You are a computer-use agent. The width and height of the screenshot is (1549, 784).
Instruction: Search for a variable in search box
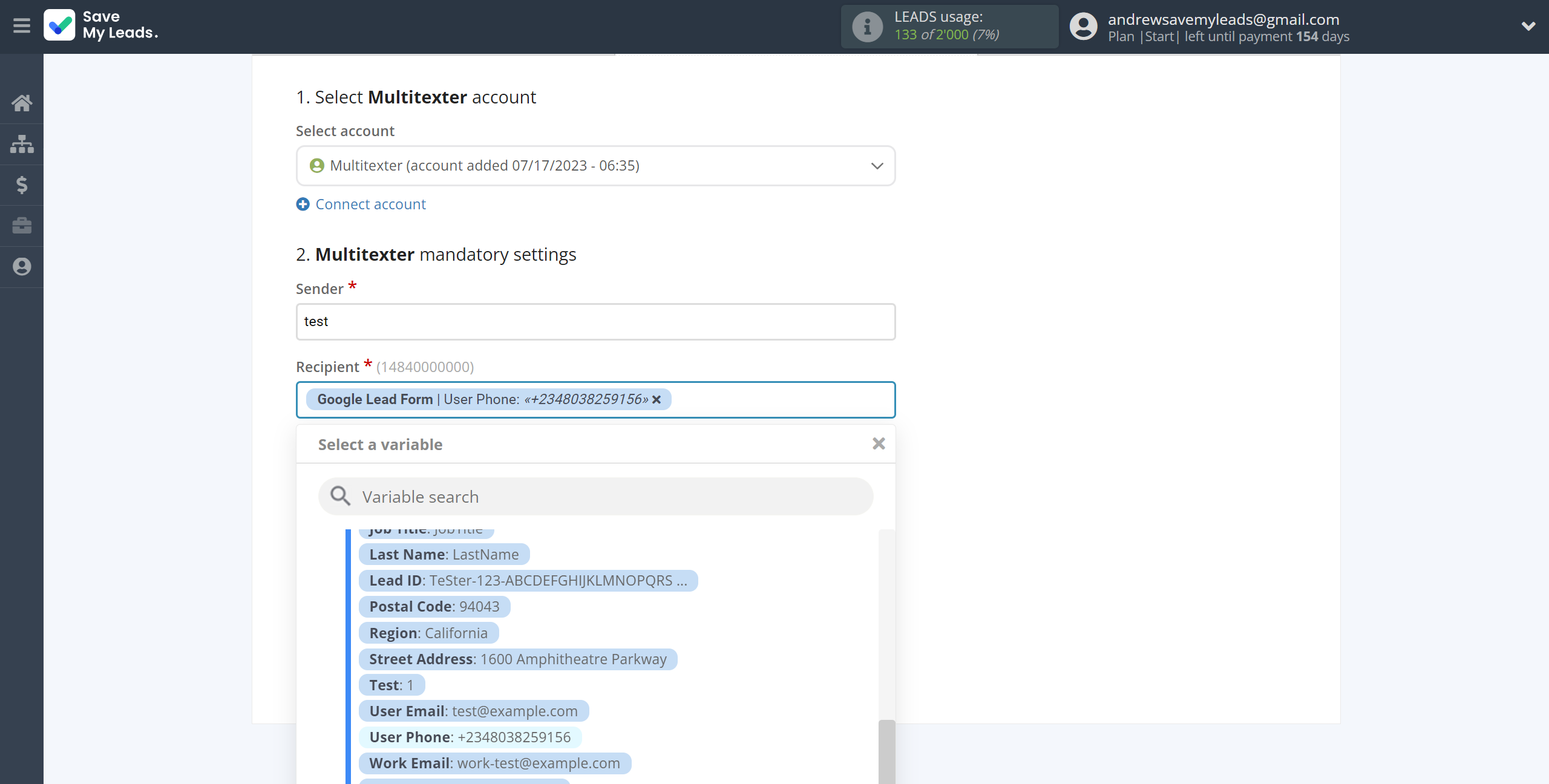click(x=596, y=496)
